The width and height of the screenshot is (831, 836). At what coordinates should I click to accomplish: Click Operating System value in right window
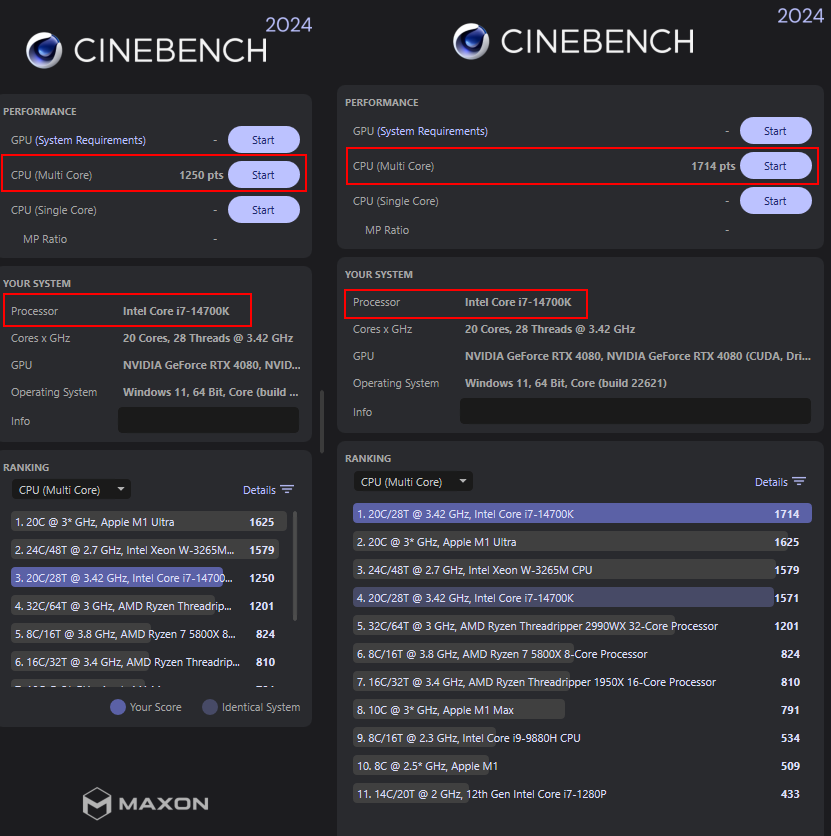point(566,383)
